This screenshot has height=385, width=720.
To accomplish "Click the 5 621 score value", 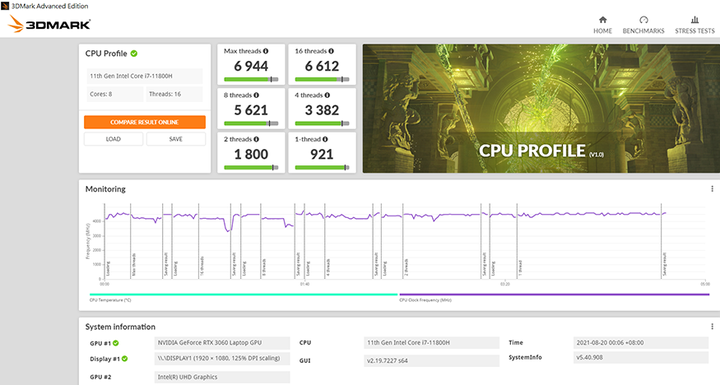I will (x=251, y=110).
